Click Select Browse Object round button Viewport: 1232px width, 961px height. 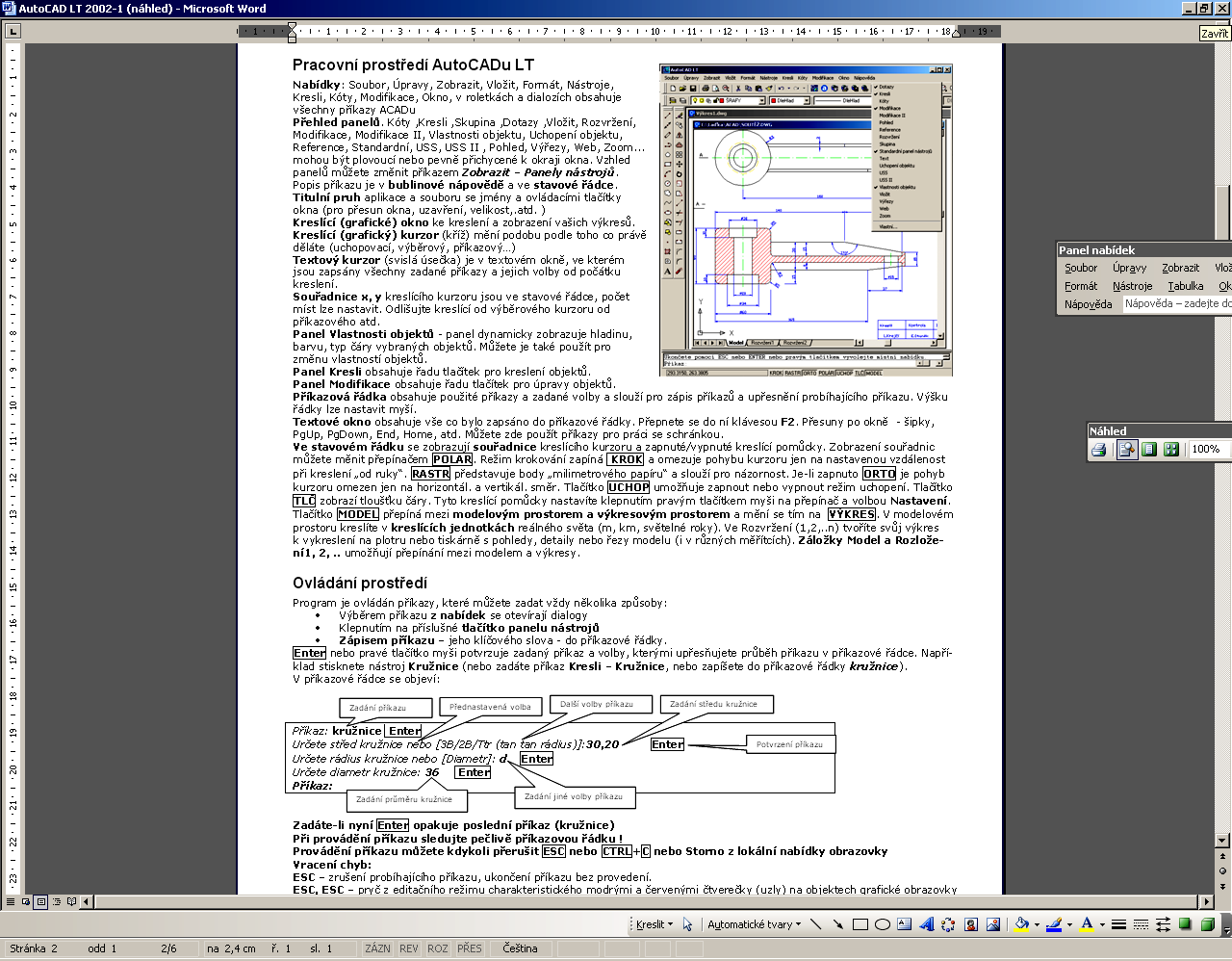point(1223,871)
